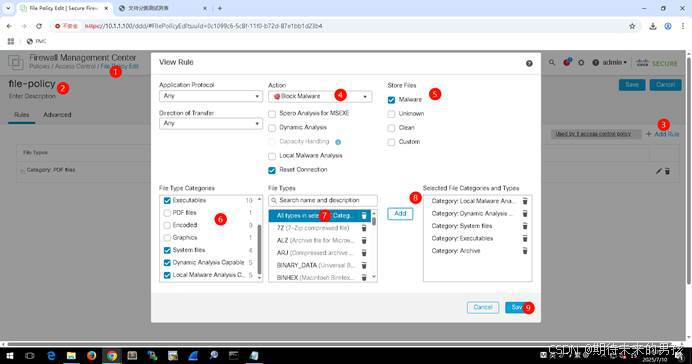This screenshot has height=364, width=692.
Task: Delete Category: Executables selected entry
Action: click(525, 238)
